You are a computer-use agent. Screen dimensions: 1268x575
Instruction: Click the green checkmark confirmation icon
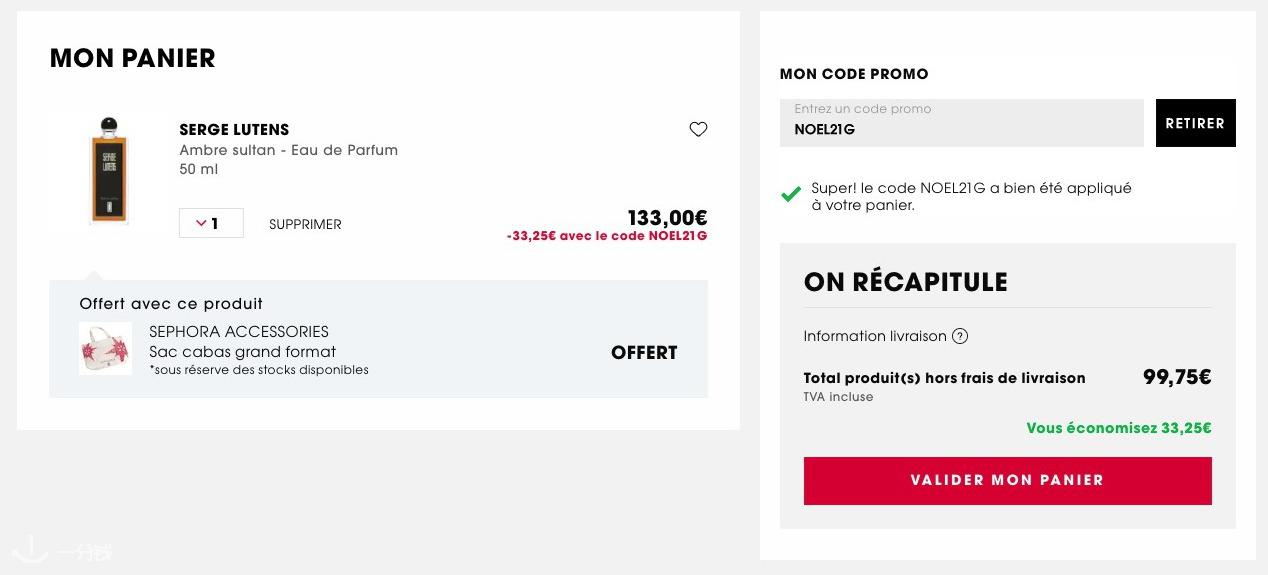[x=791, y=194]
